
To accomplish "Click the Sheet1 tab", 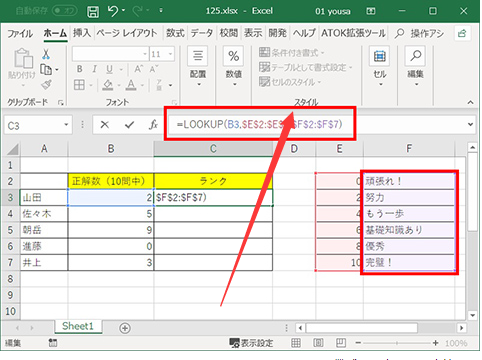I will pyautogui.click(x=78, y=326).
